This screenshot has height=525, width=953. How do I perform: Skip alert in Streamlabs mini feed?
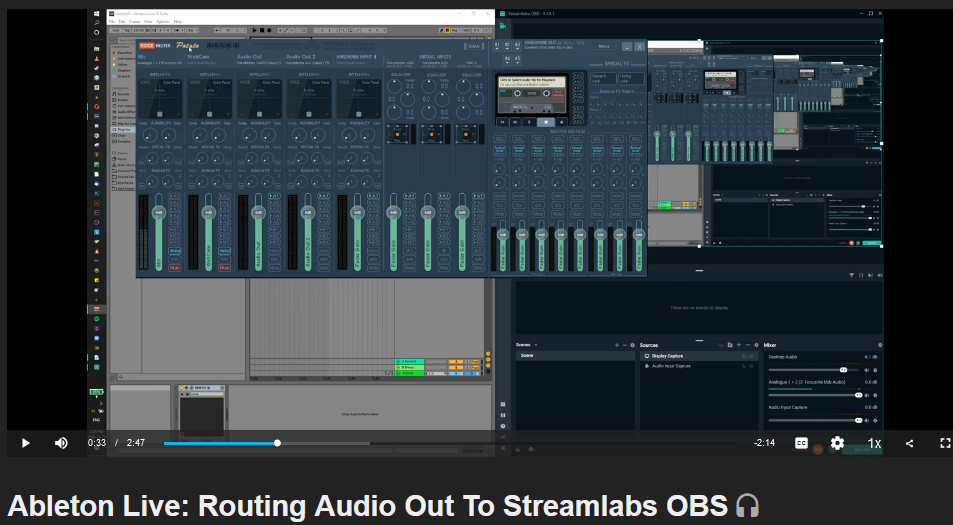tap(870, 275)
